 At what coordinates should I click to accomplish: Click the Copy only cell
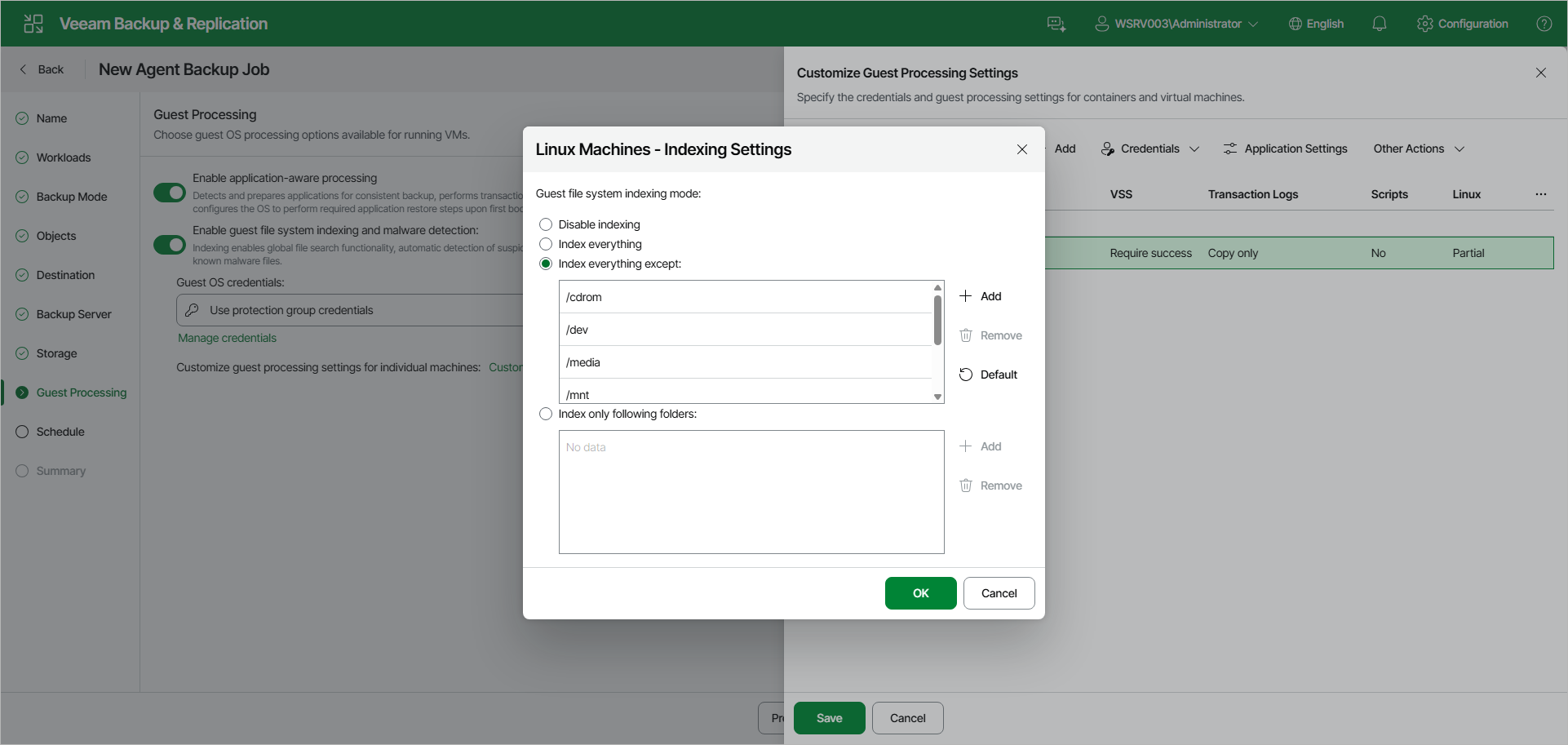click(1233, 253)
